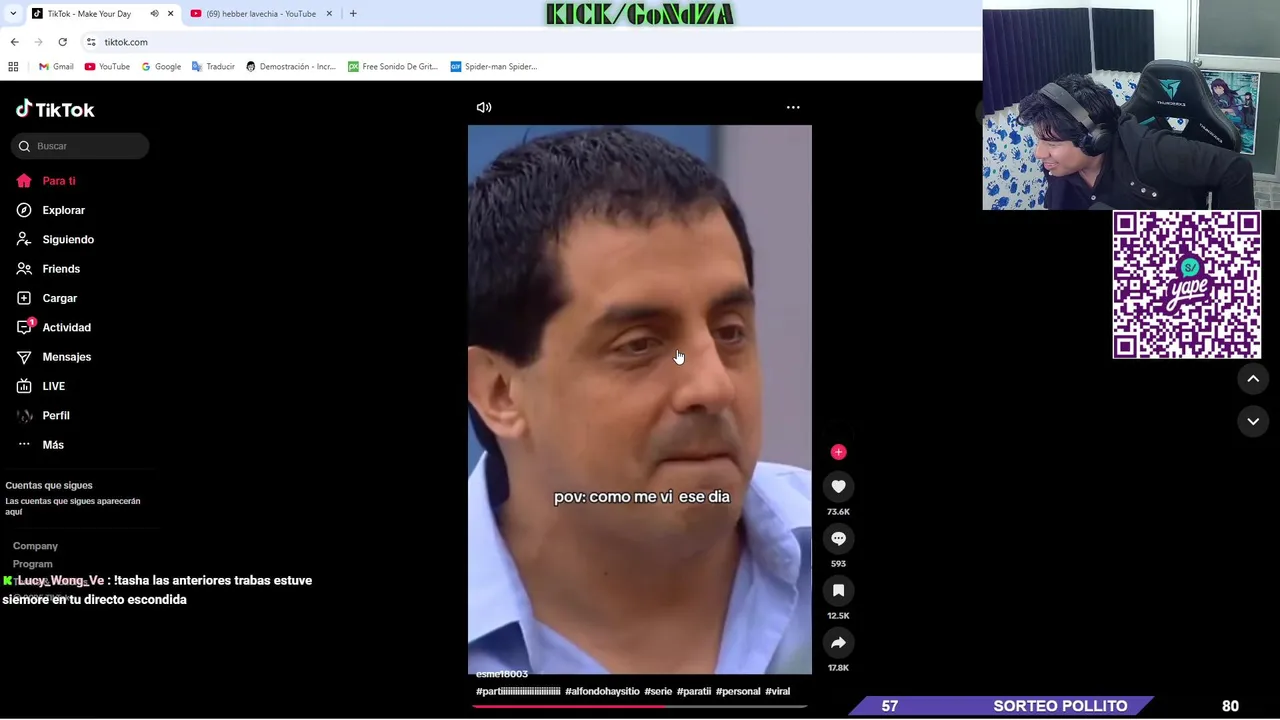Open the Program footer link
This screenshot has height=720, width=1280.
pos(32,564)
